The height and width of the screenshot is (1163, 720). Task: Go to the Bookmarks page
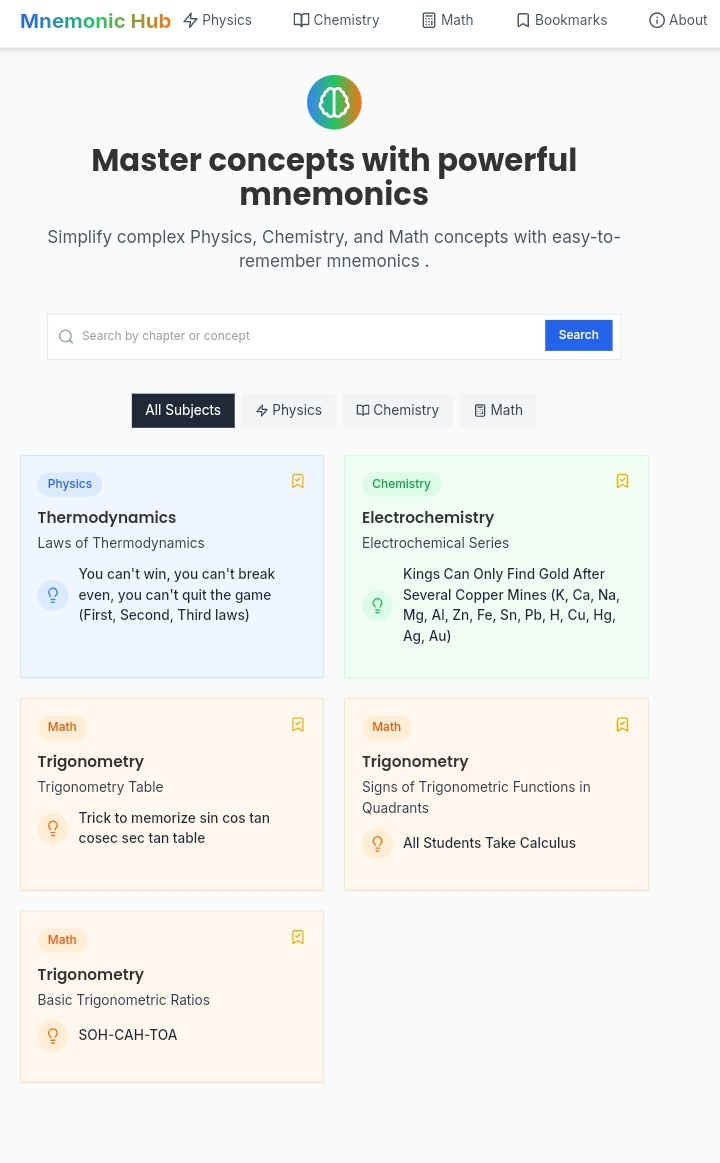coord(561,20)
